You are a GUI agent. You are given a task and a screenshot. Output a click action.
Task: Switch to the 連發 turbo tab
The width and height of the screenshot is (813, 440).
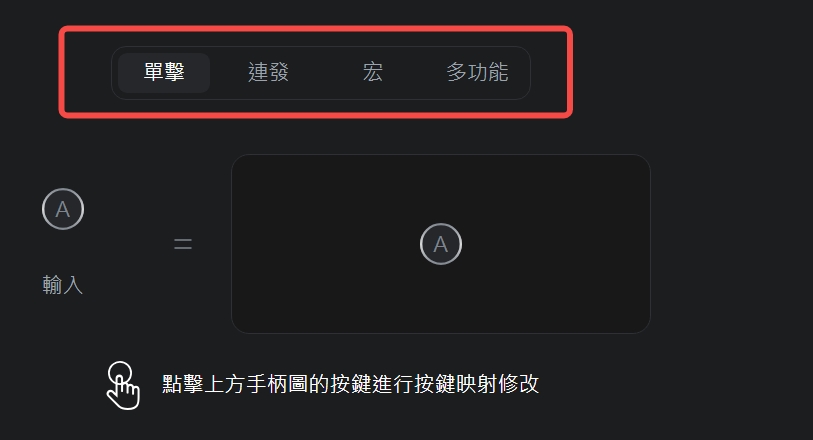[268, 73]
